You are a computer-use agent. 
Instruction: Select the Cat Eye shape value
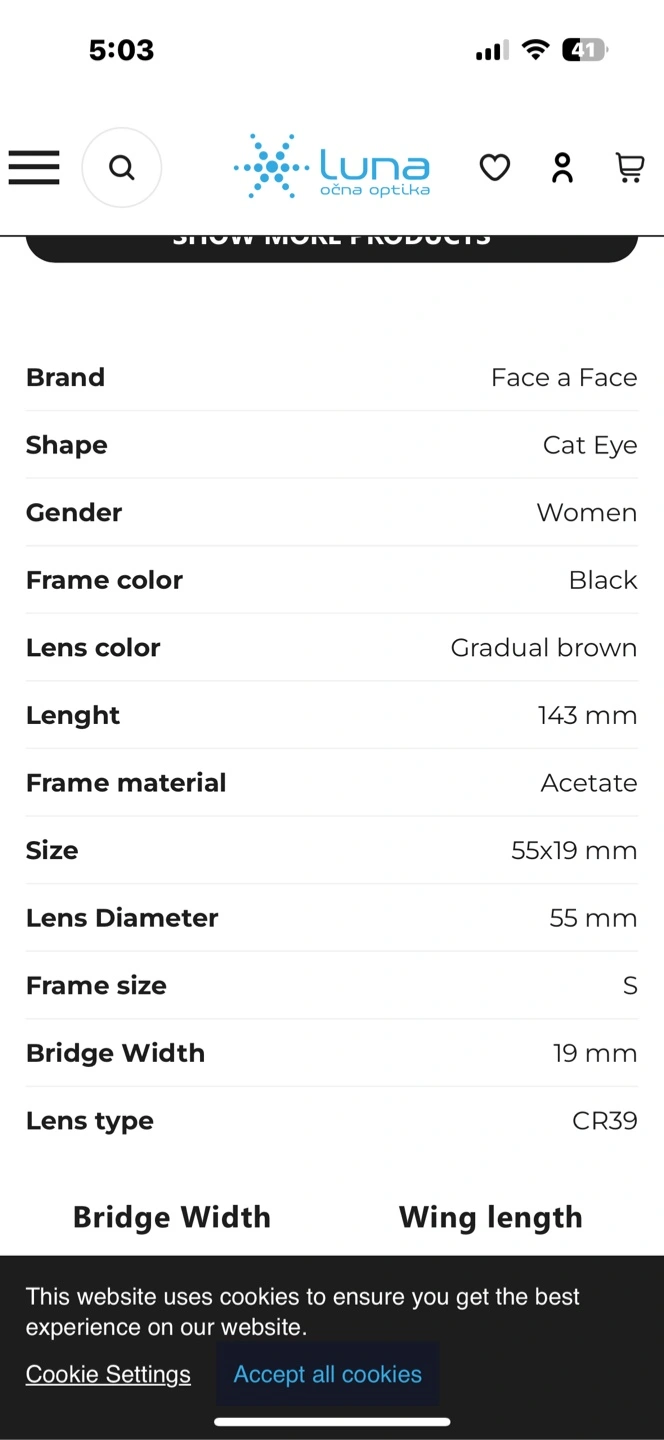[x=590, y=445]
